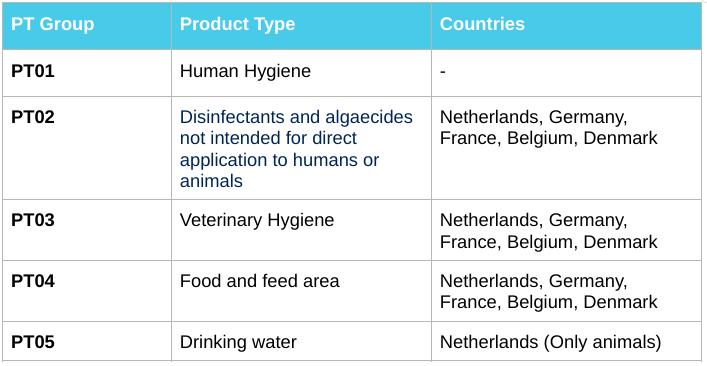Select the PT05 cell
This screenshot has height=366, width=707.
(x=87, y=342)
